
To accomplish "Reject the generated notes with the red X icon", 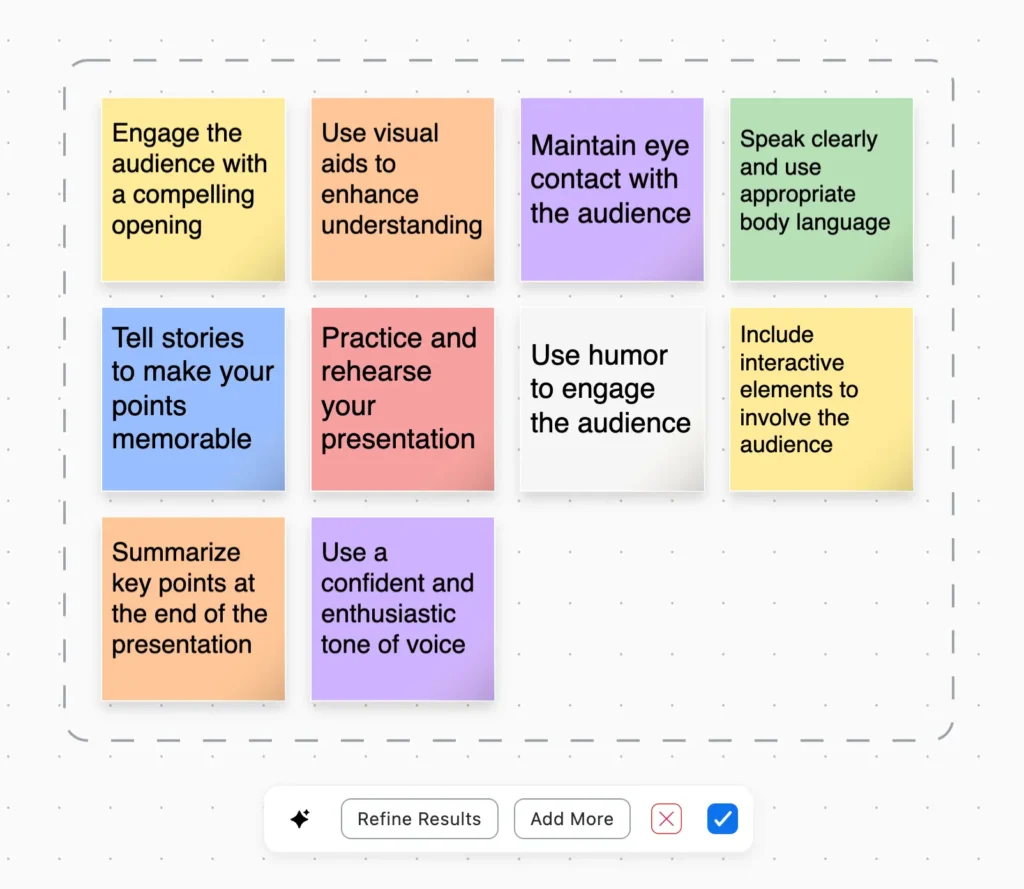I will click(x=666, y=818).
